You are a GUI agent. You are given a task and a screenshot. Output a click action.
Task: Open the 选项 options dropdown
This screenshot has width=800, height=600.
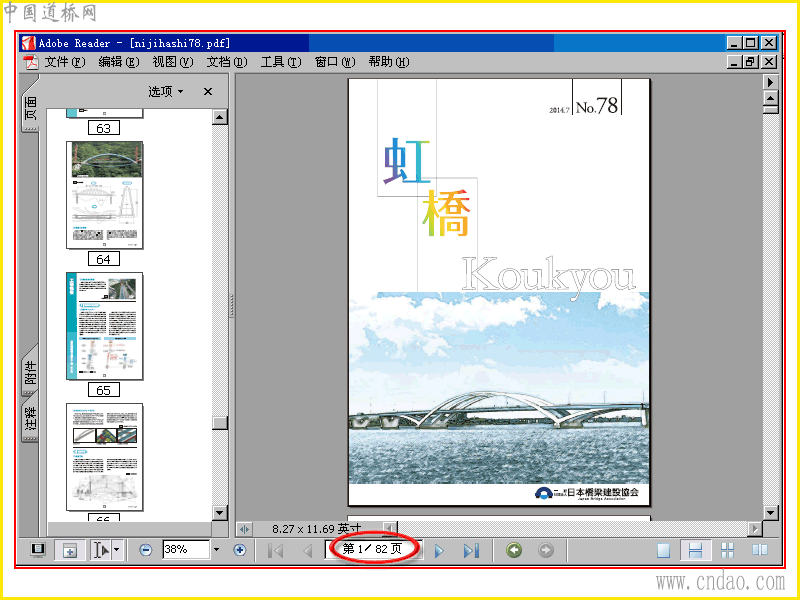pyautogui.click(x=165, y=92)
